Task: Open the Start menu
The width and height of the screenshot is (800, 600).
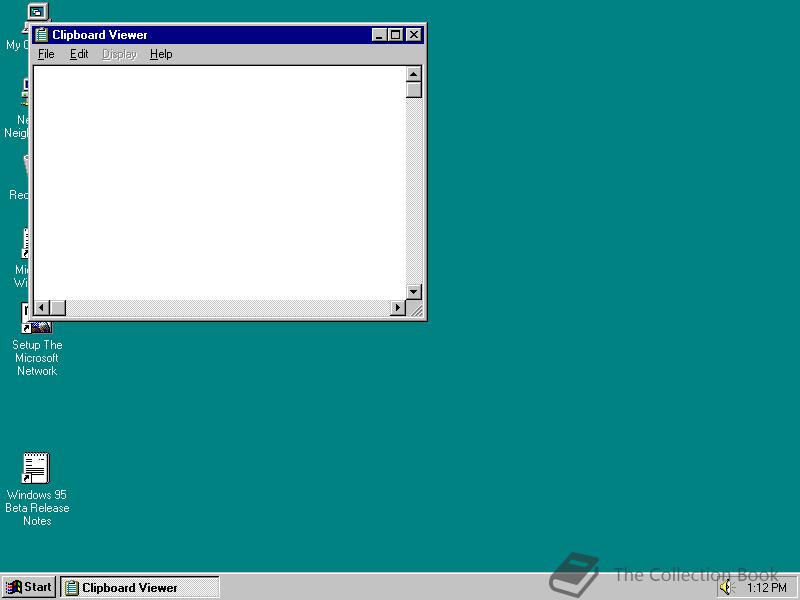Action: click(29, 587)
